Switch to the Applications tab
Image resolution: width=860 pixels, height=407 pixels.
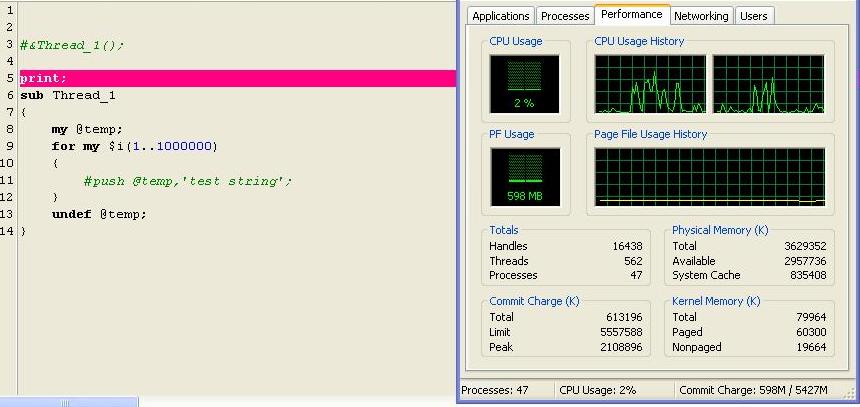pyautogui.click(x=500, y=16)
